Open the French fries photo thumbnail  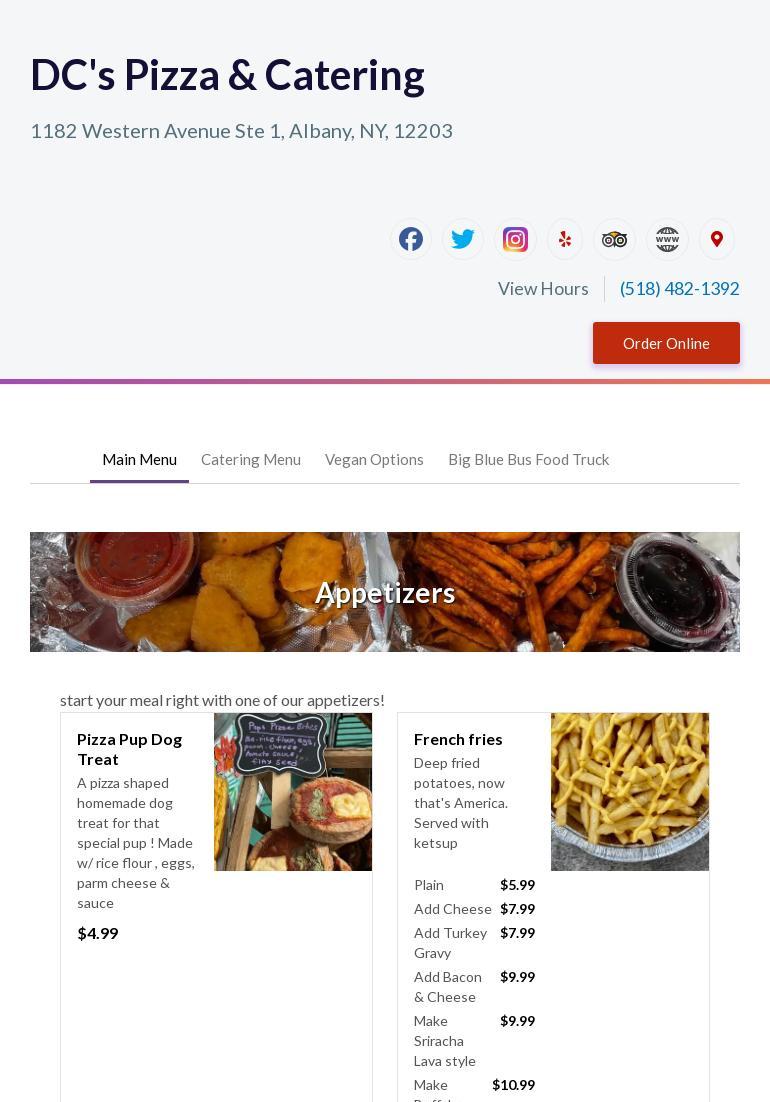click(x=629, y=792)
